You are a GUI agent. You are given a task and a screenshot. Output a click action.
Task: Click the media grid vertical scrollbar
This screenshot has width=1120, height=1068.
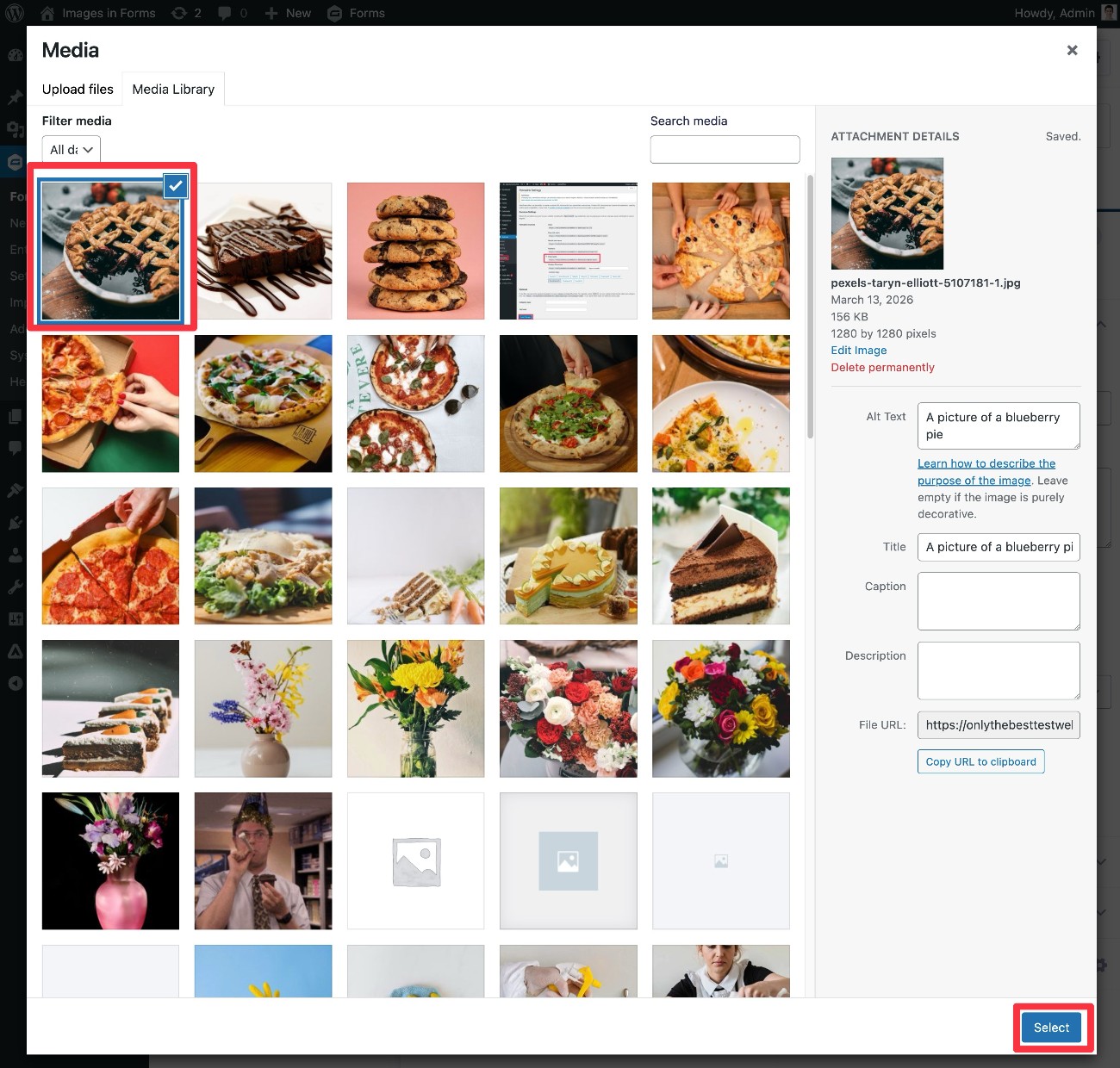[810, 307]
